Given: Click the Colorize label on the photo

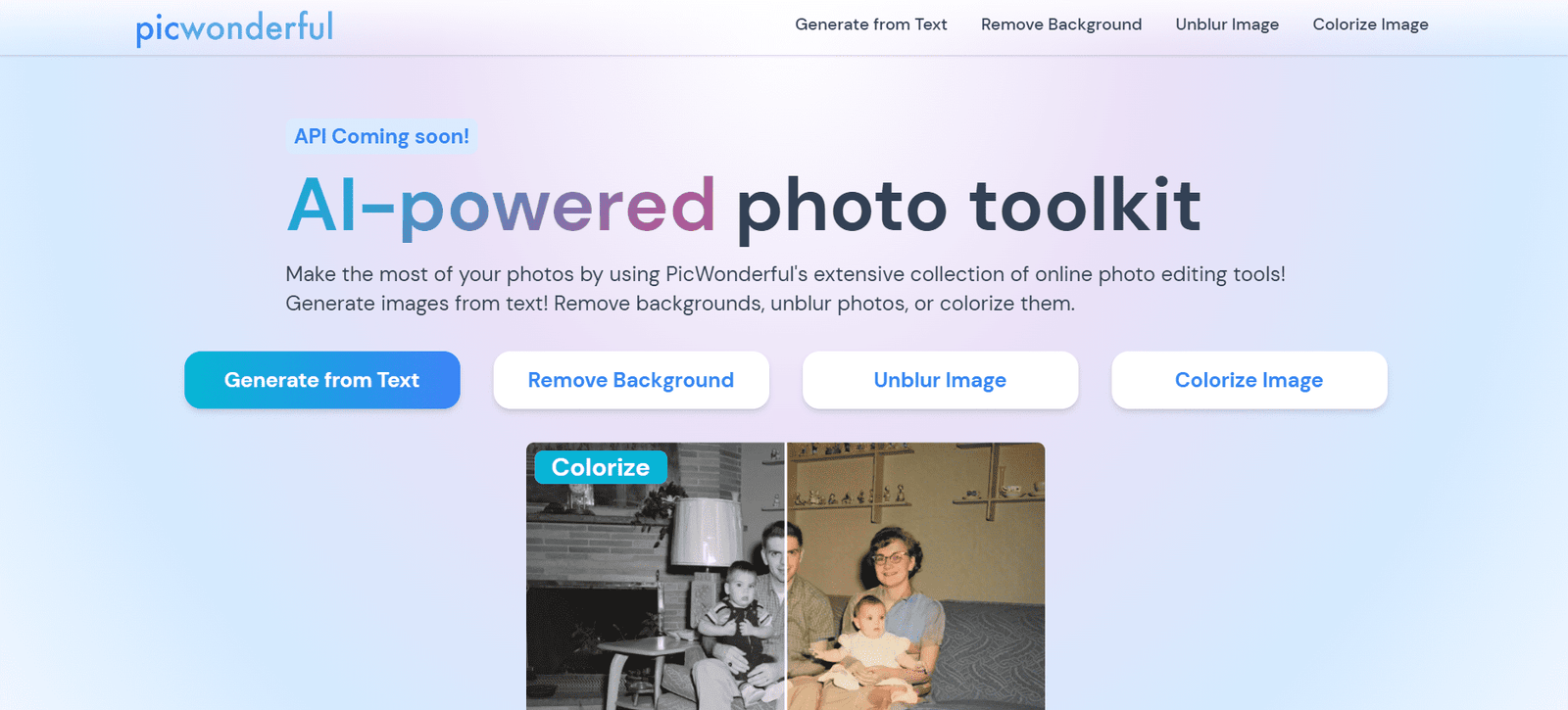Looking at the screenshot, I should pyautogui.click(x=600, y=467).
